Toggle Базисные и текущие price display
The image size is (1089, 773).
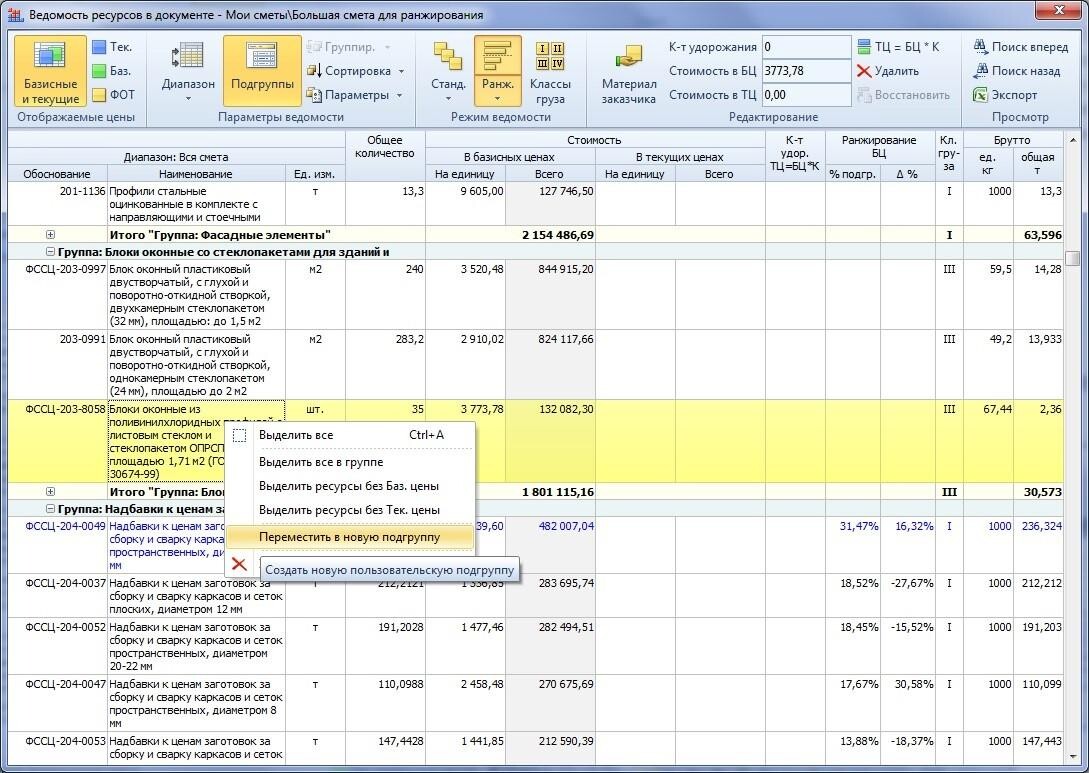pyautogui.click(x=50, y=72)
